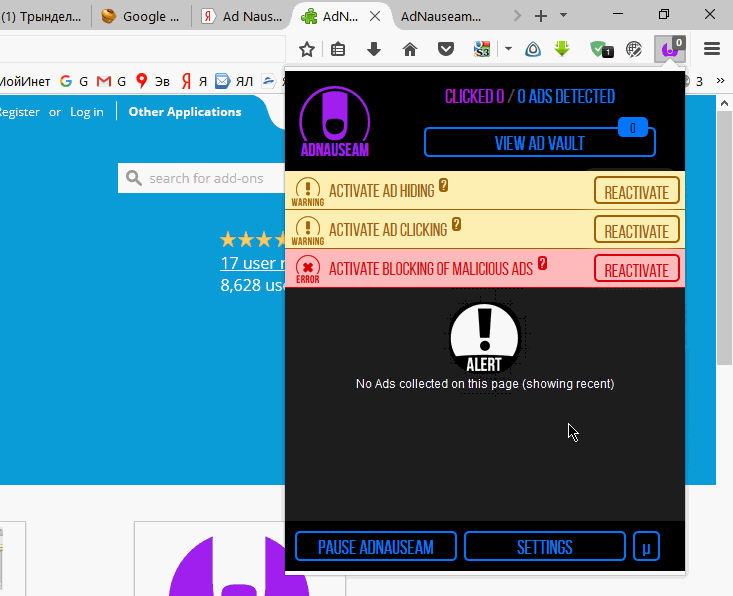Image resolution: width=733 pixels, height=596 pixels.
Task: Show bookmarks list icon
Action: (x=339, y=49)
